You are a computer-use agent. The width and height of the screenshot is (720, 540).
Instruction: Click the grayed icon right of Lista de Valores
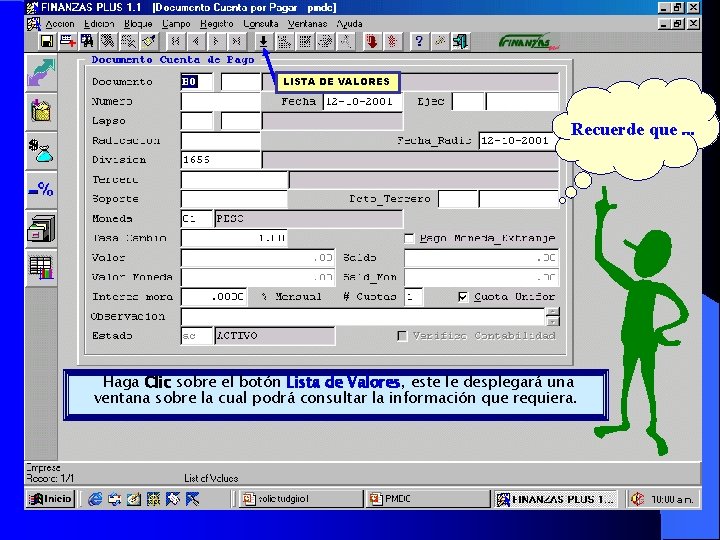[x=284, y=42]
